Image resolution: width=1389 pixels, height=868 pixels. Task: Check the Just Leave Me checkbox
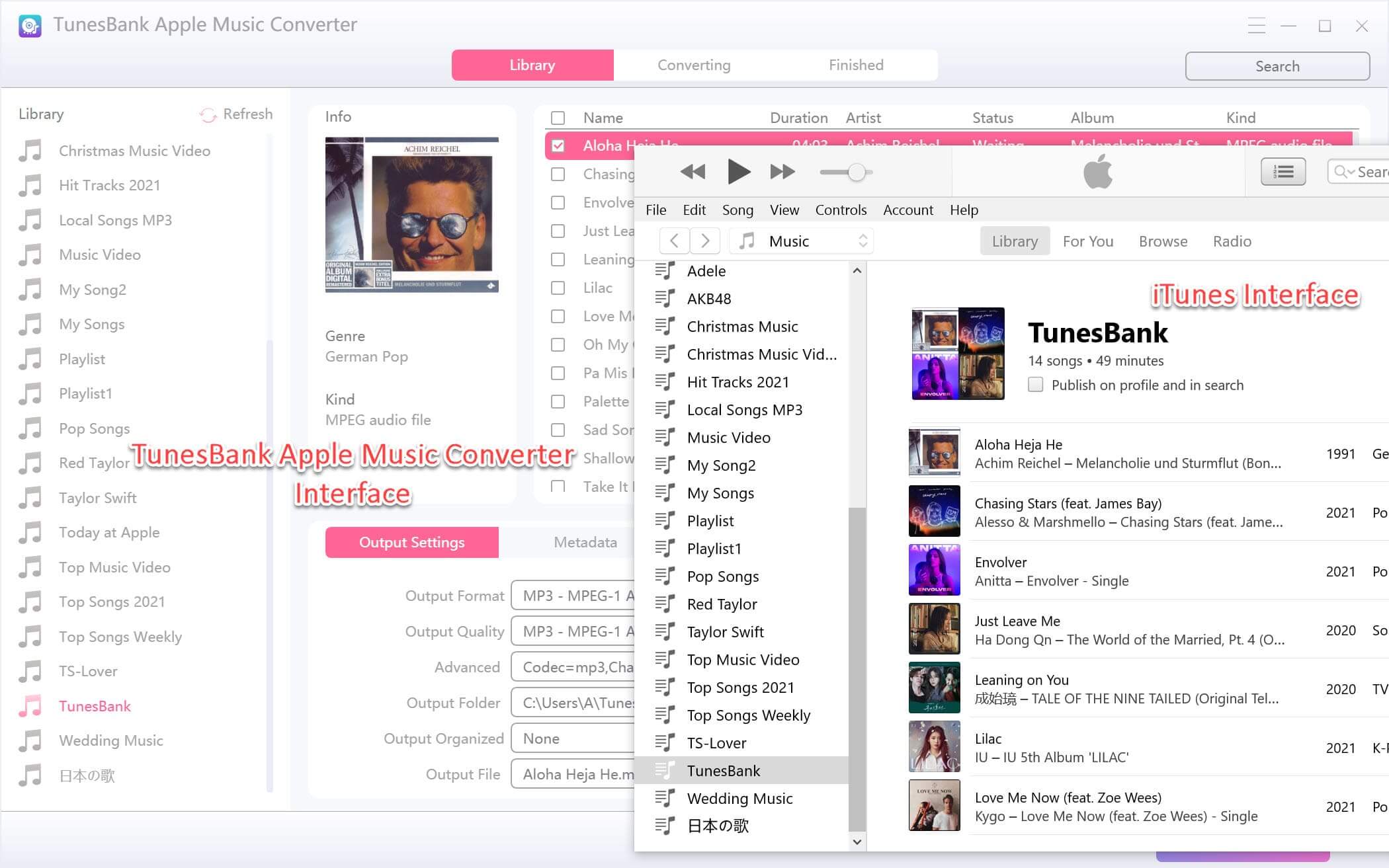[558, 231]
